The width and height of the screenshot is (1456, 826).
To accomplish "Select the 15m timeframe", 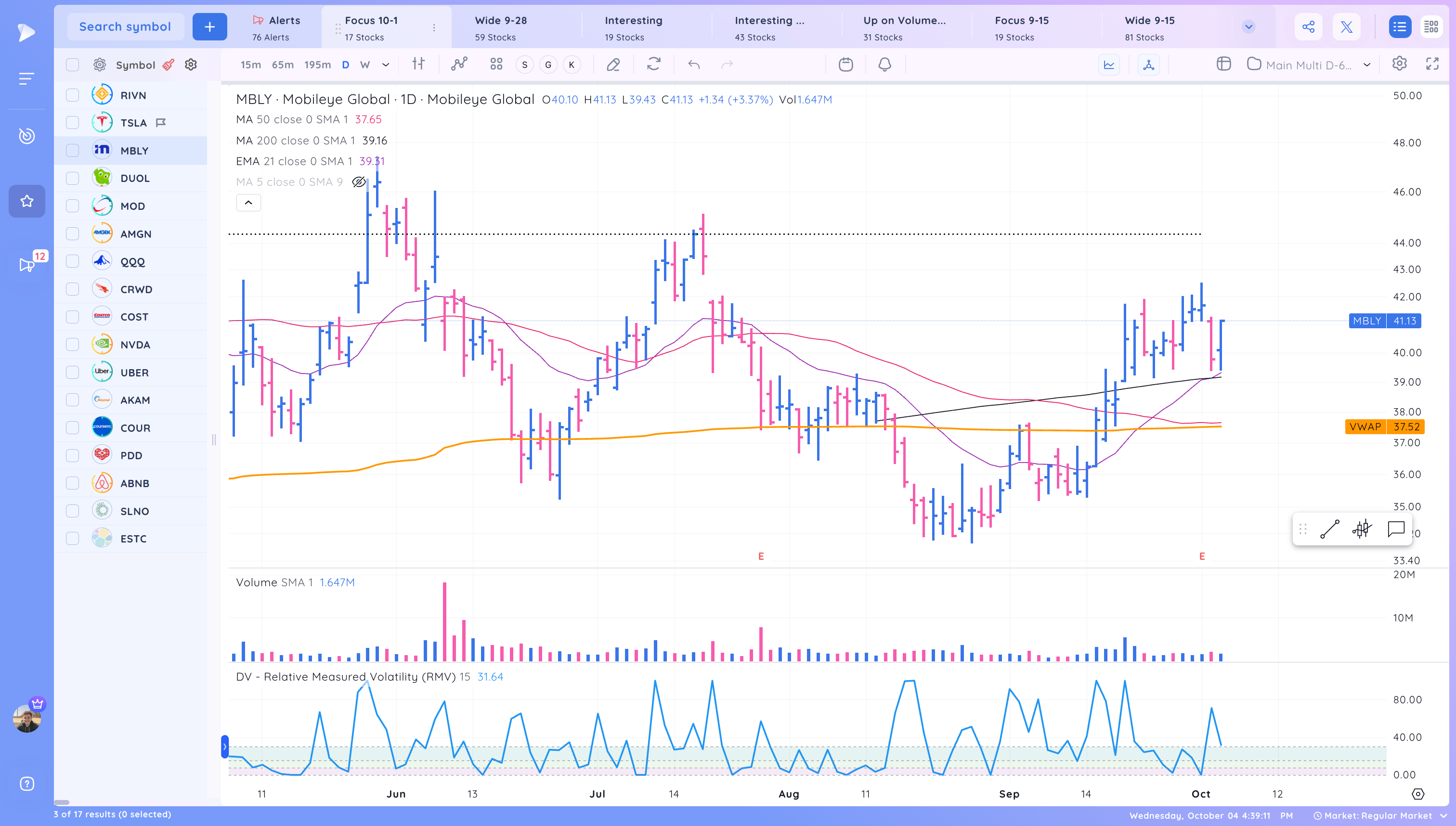I will [x=250, y=65].
